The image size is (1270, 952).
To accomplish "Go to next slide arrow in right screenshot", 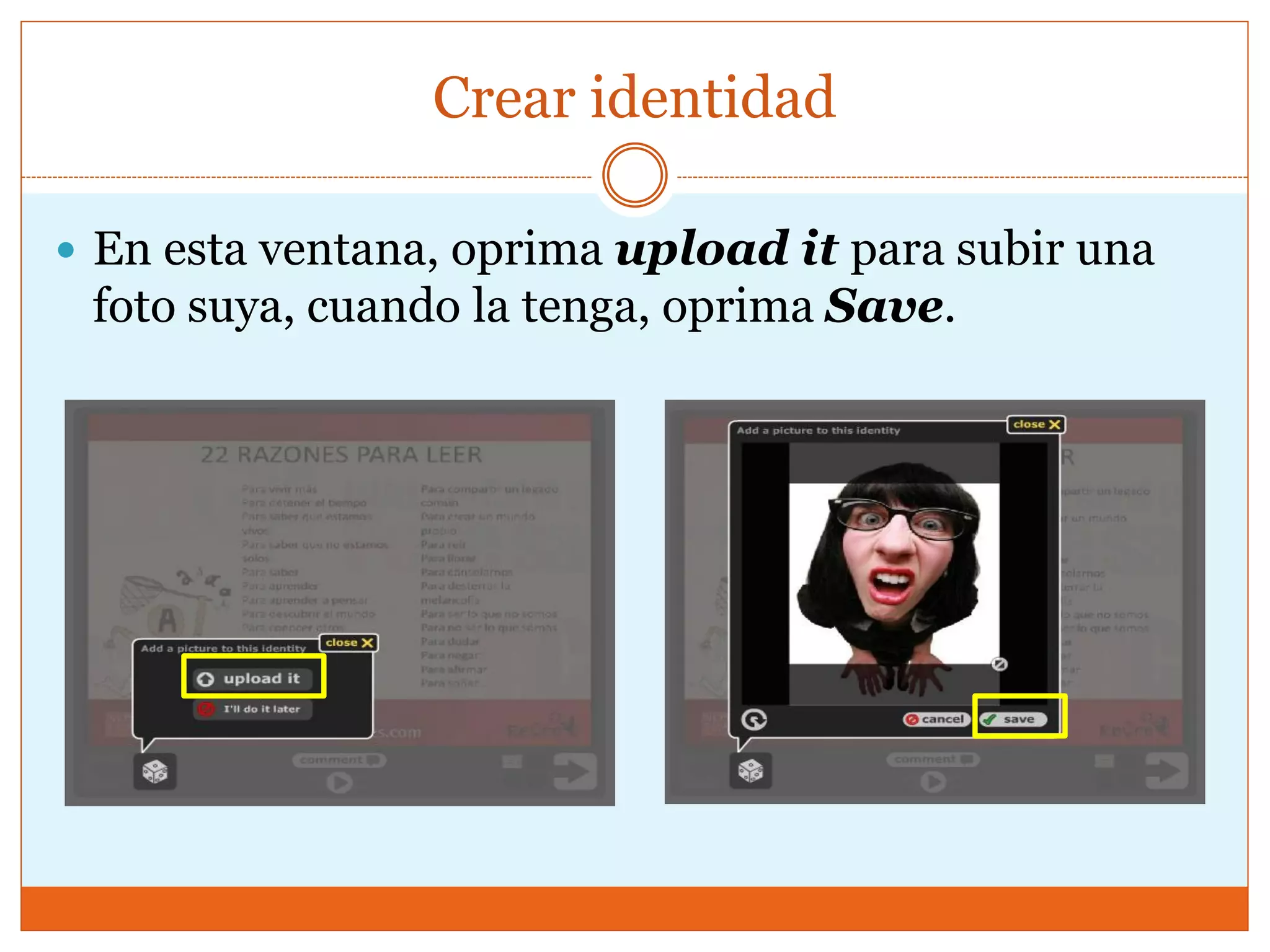I will [x=1167, y=771].
